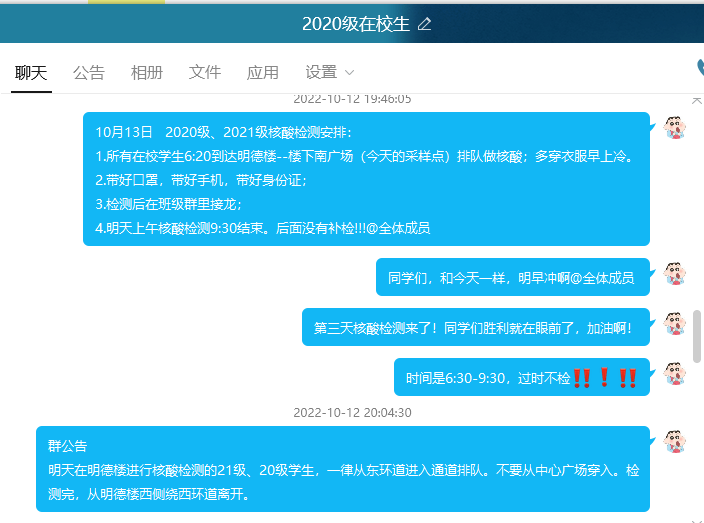Click the 同学们，和今天一样 message bubble
704x523 pixels.
513,277
